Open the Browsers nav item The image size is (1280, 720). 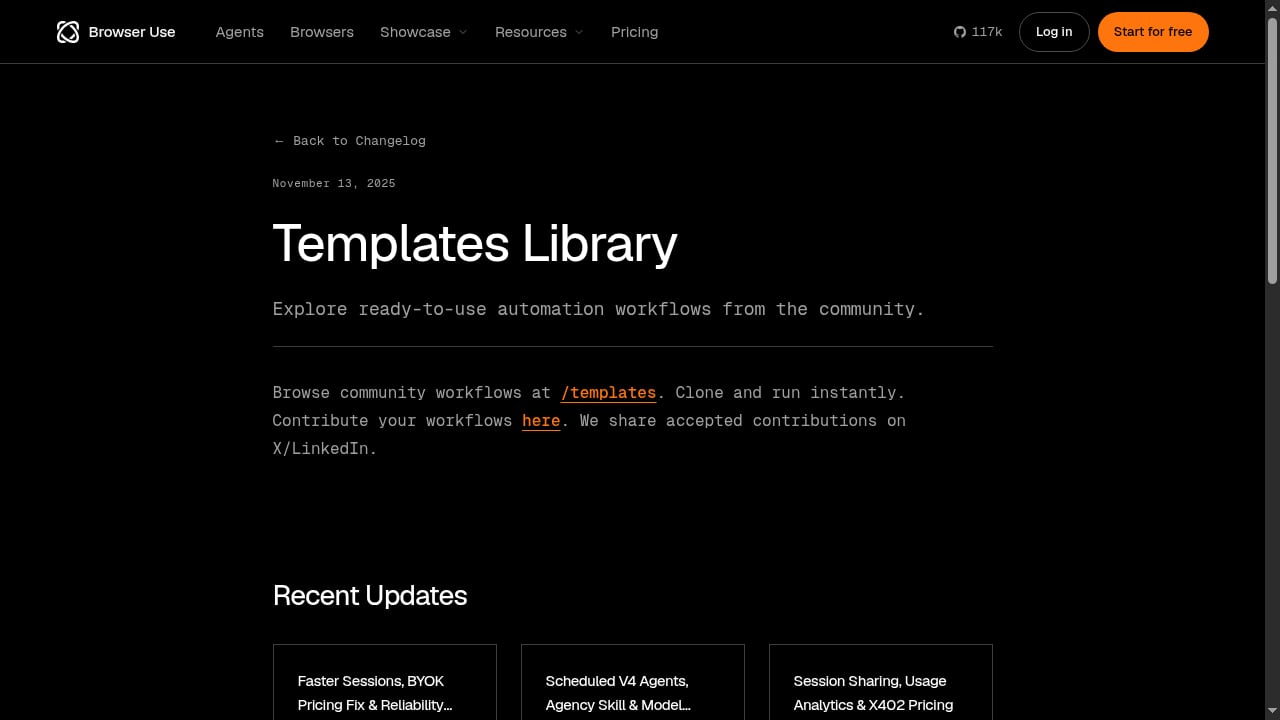pos(322,32)
